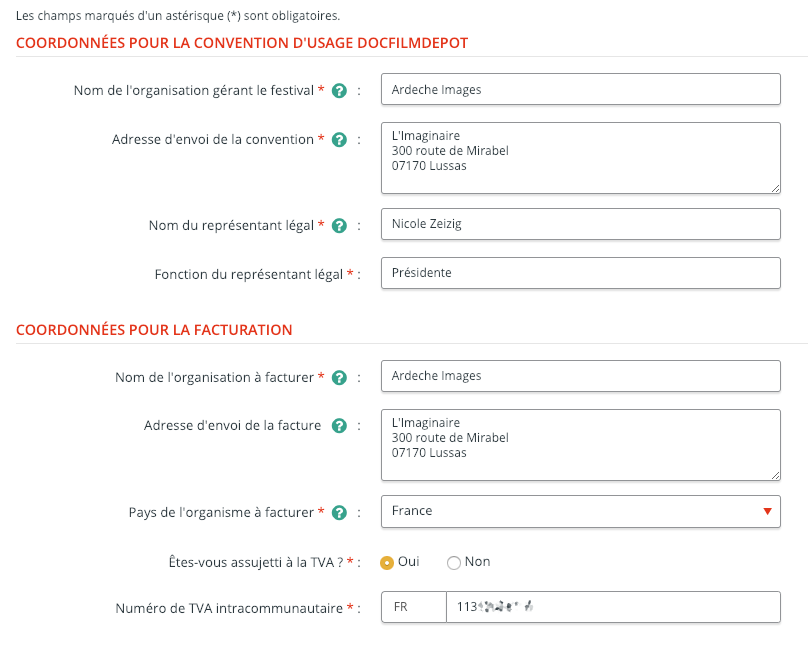Image resolution: width=808 pixels, height=647 pixels.
Task: Focus the festival organisation name field
Action: pos(580,89)
